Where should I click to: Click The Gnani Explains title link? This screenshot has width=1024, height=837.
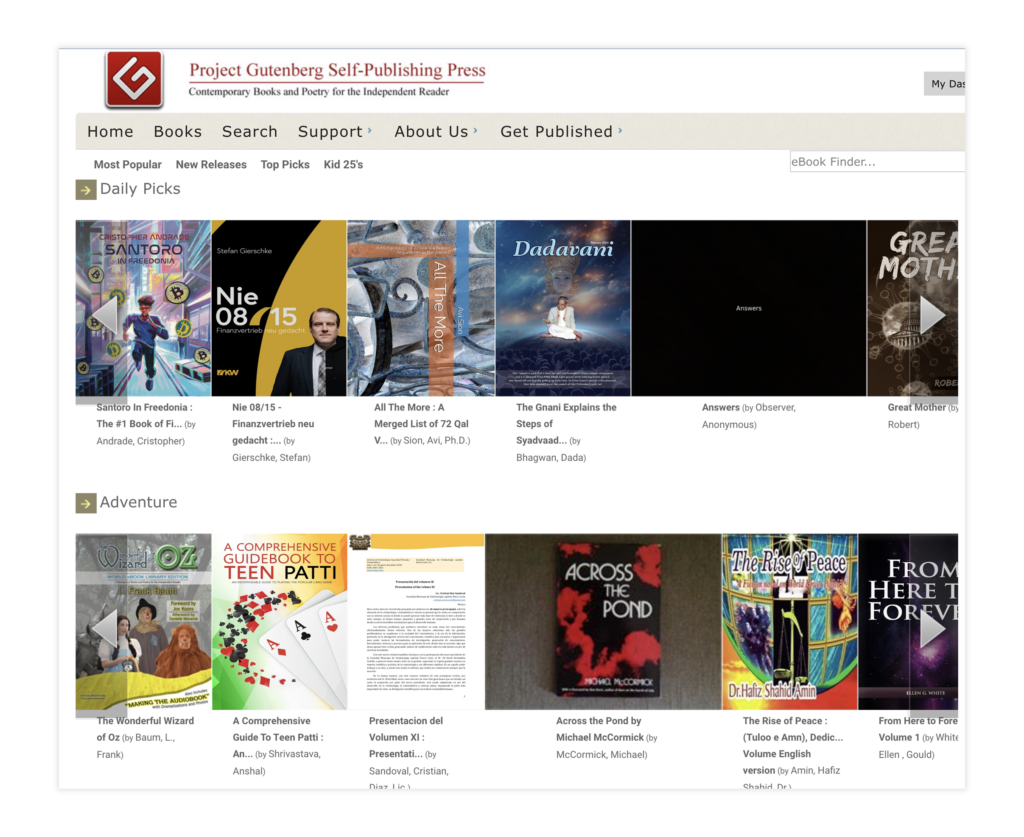click(566, 424)
